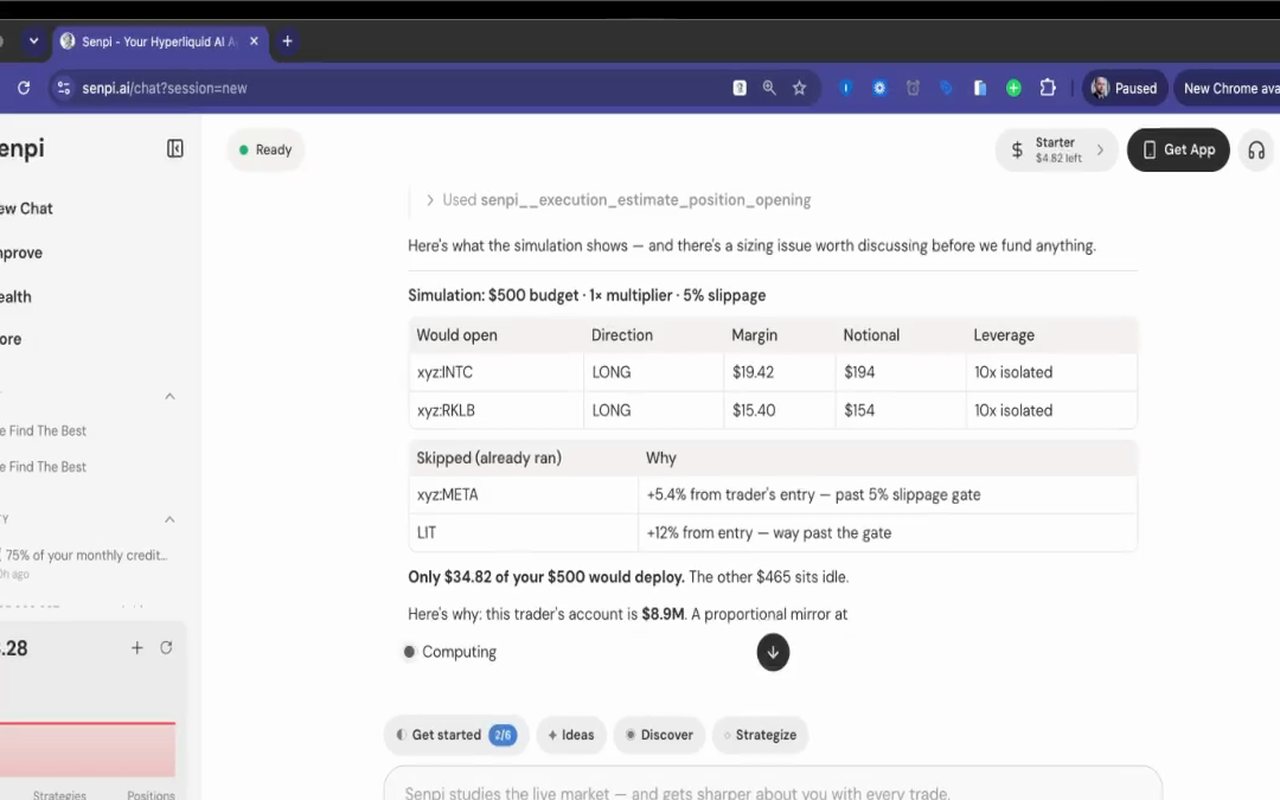Collapse the Senpi sidebar panel icon
Screen dimensions: 1280x800
coord(175,149)
